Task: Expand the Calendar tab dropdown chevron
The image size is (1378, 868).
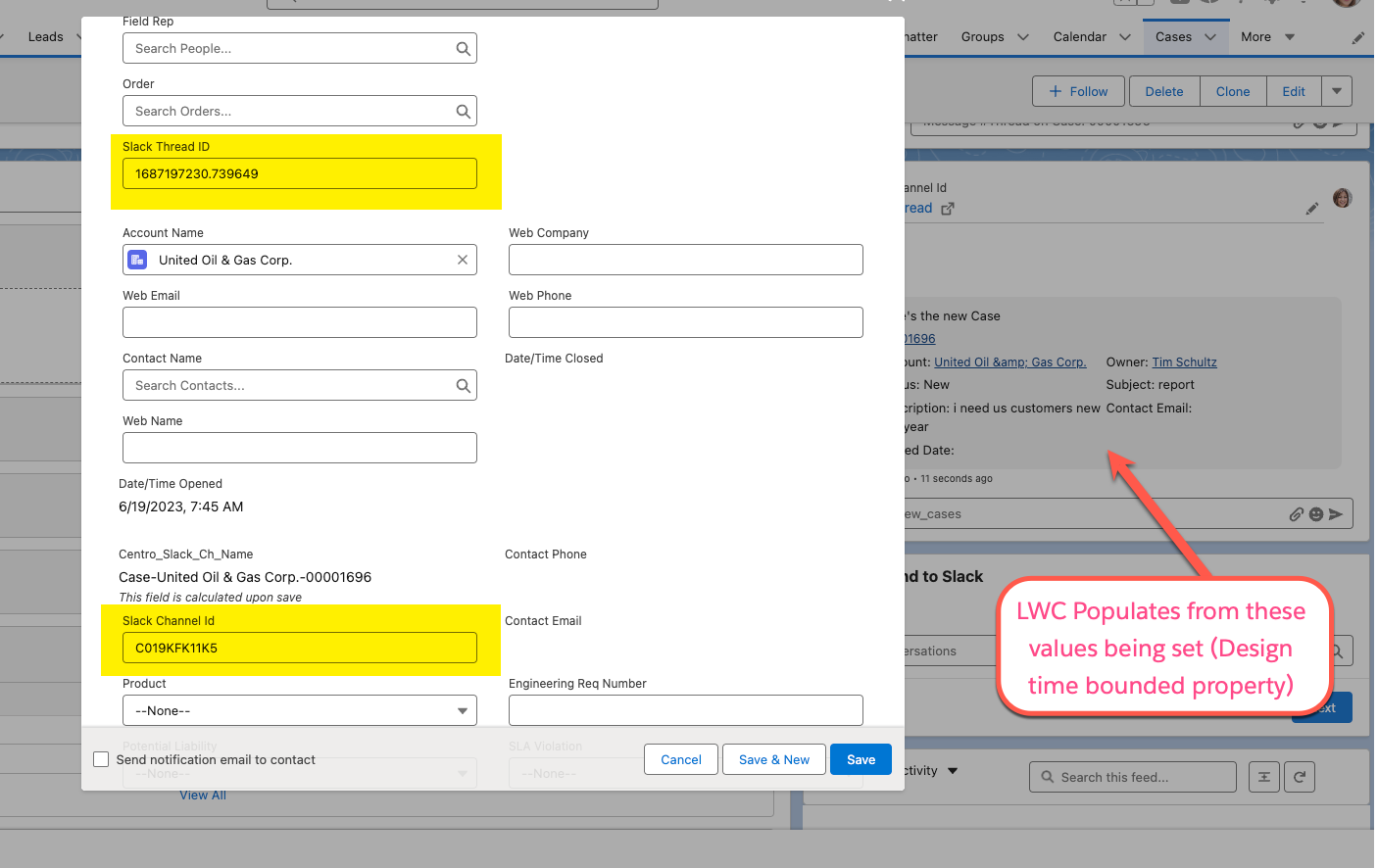Action: tap(1125, 37)
